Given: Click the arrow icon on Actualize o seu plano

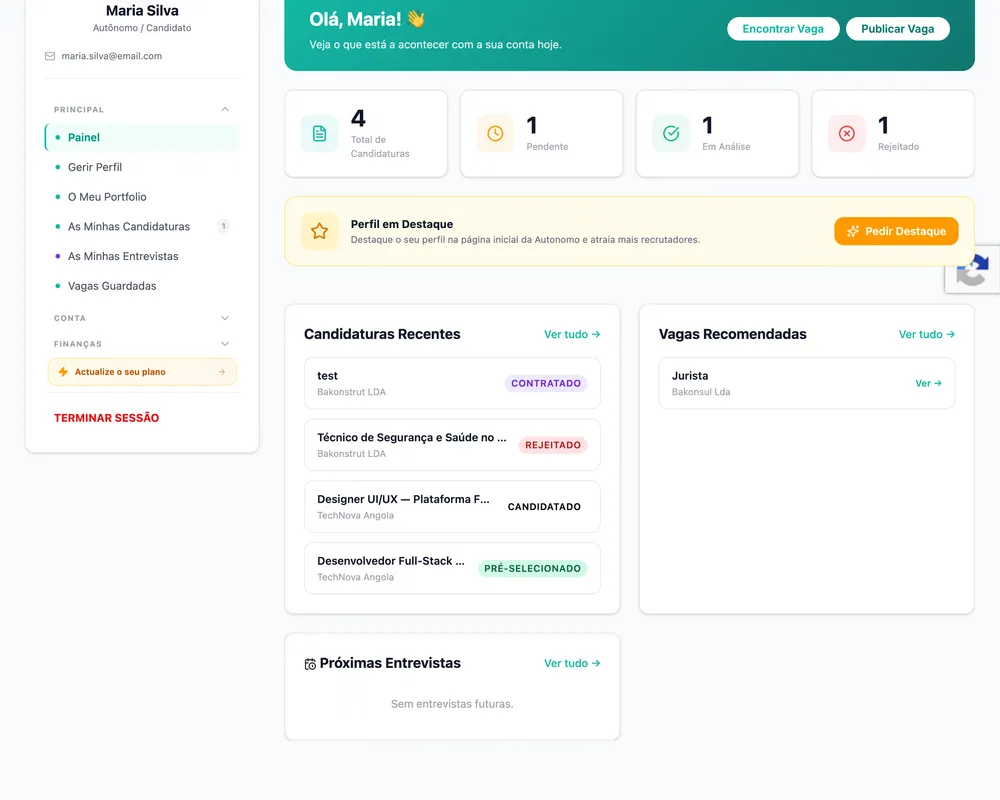Looking at the screenshot, I should point(222,372).
